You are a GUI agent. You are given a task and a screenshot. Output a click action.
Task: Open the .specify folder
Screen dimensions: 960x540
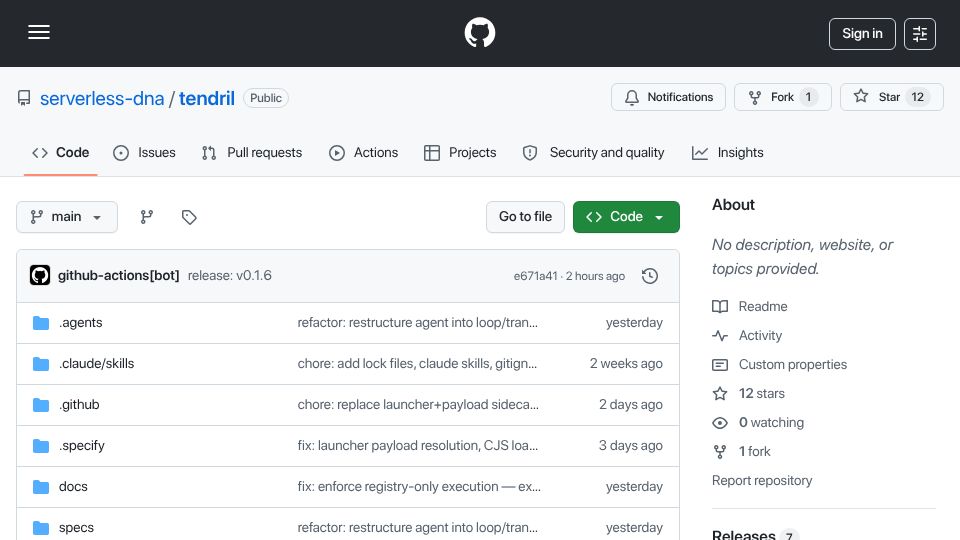[x=81, y=446]
